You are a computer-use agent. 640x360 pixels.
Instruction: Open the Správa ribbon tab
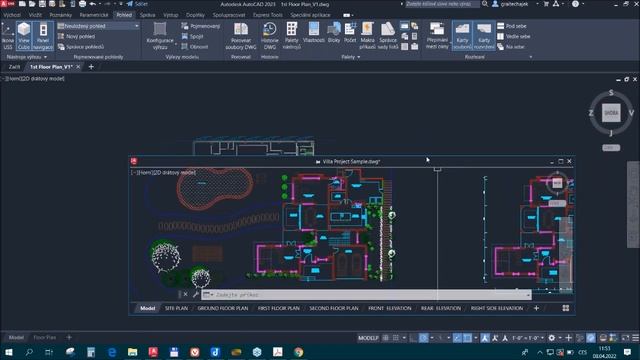(x=147, y=15)
